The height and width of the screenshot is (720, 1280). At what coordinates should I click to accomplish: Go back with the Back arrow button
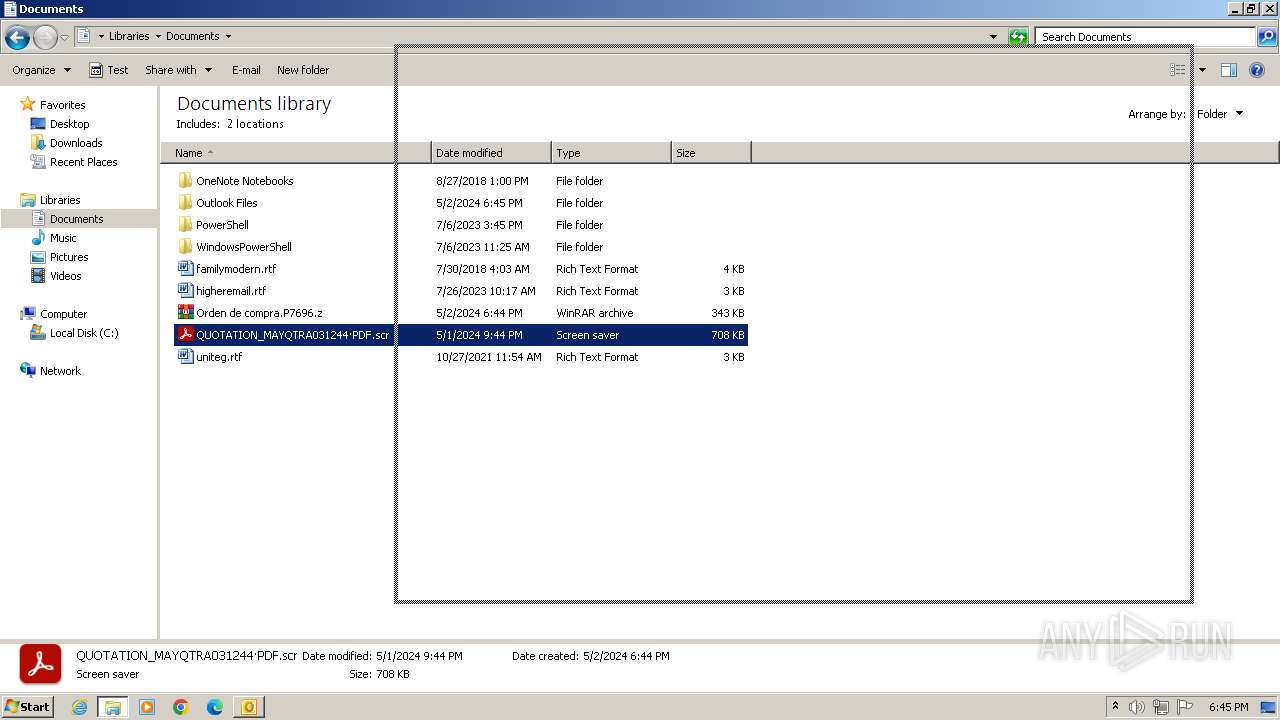(17, 38)
